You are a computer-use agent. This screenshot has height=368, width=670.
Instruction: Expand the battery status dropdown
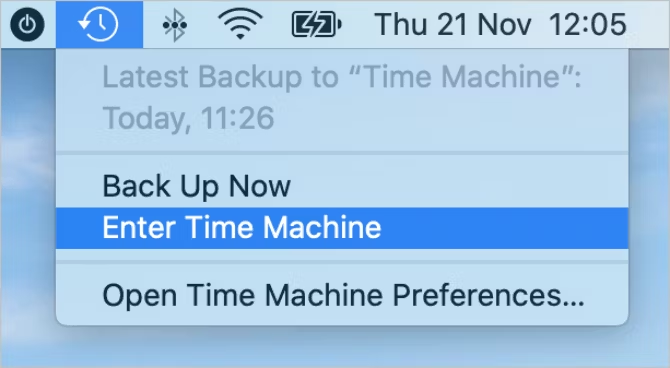(316, 25)
